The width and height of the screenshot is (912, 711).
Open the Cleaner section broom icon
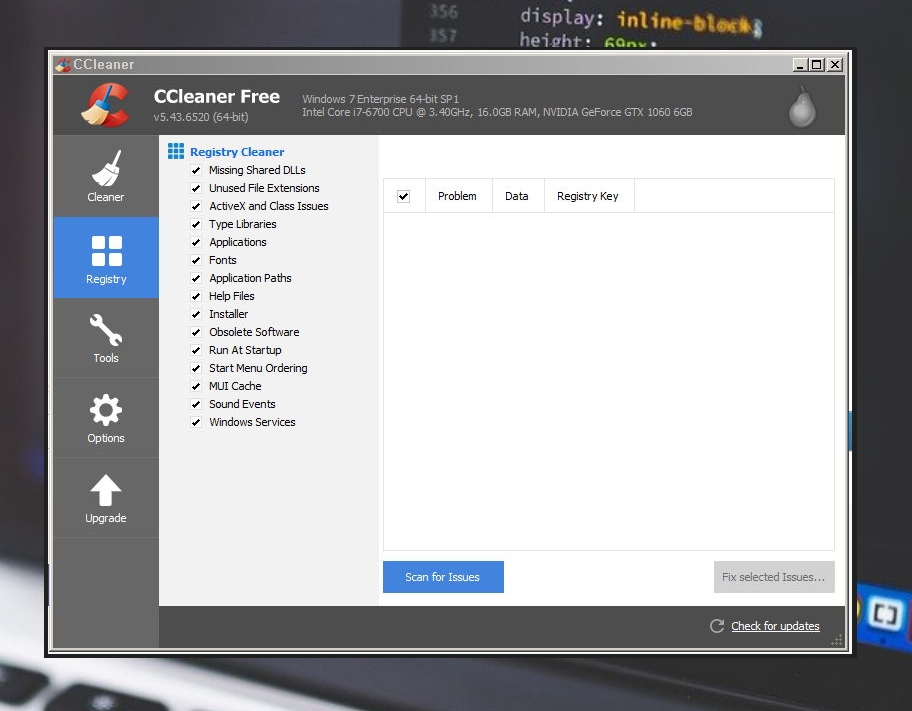[x=106, y=168]
